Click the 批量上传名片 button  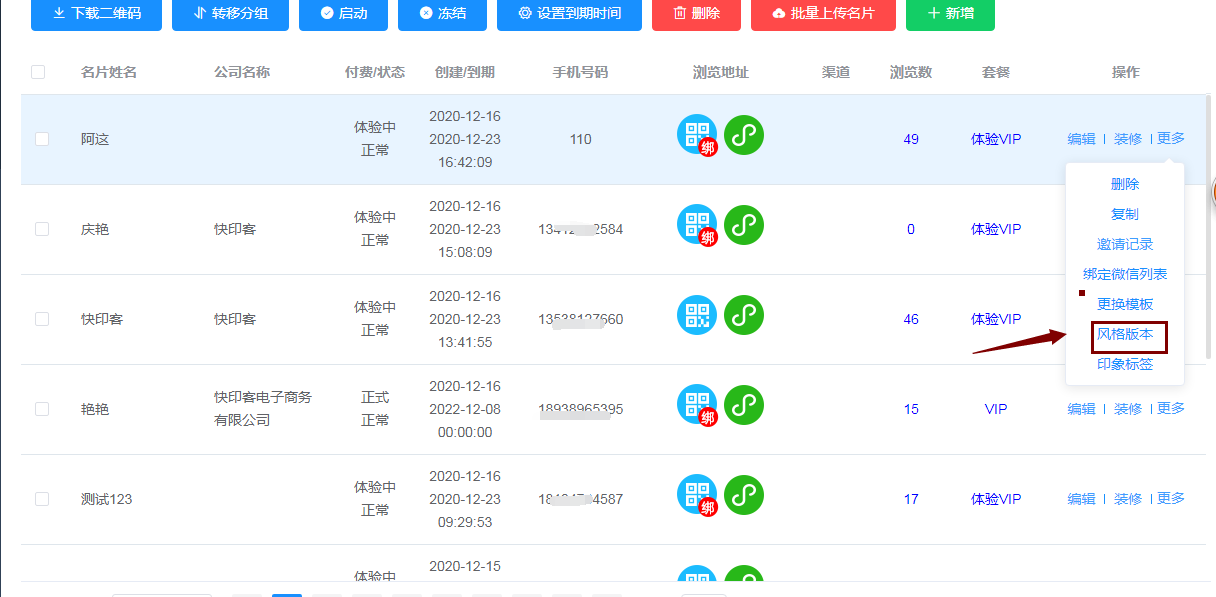click(x=823, y=14)
